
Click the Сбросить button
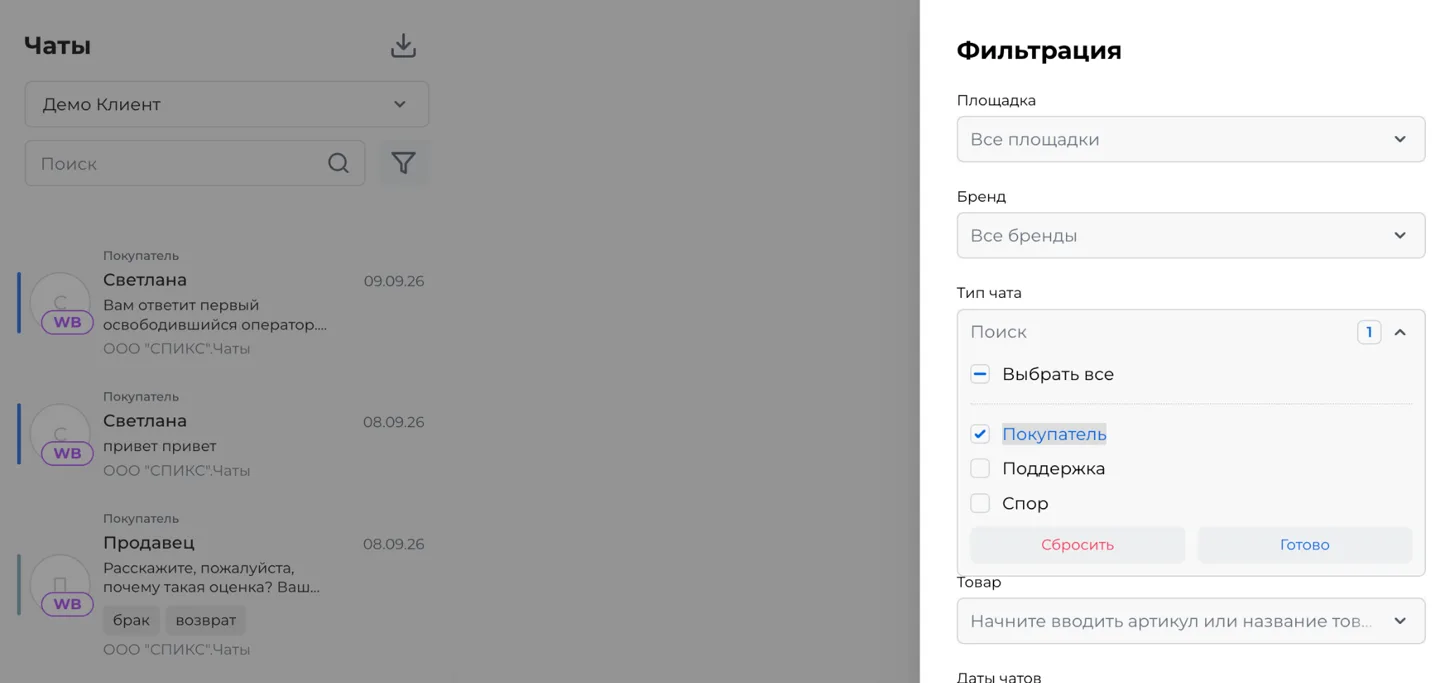tap(1077, 545)
